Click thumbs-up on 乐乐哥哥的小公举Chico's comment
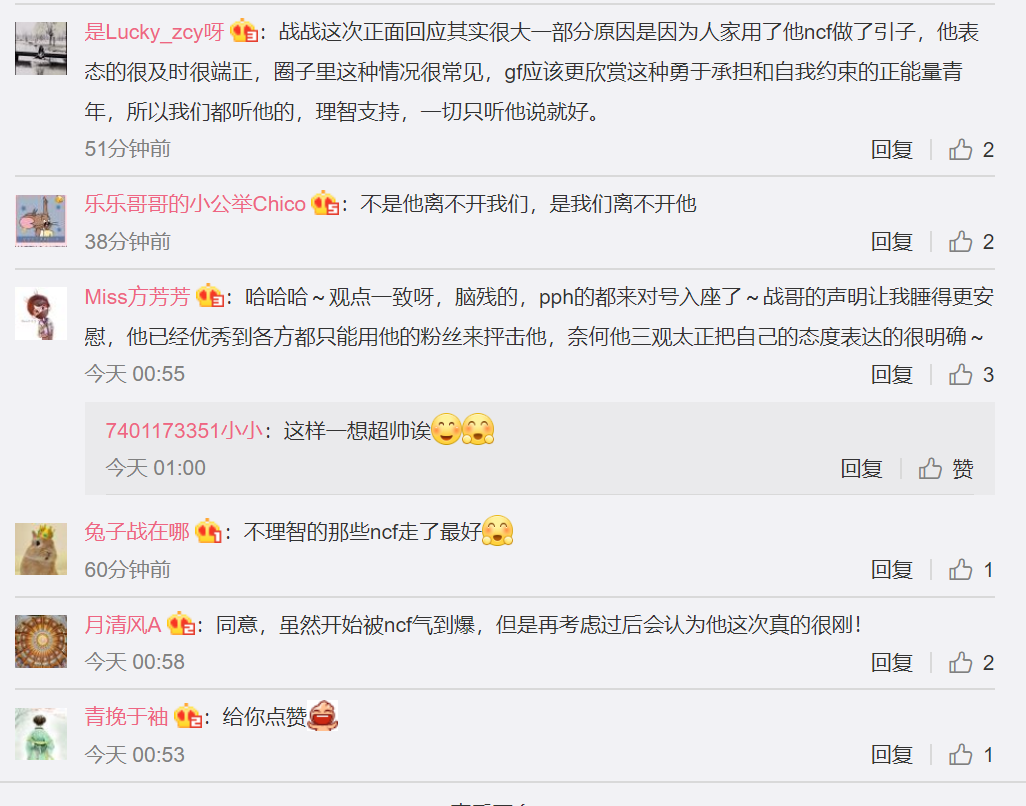1026x806 pixels. (x=971, y=242)
